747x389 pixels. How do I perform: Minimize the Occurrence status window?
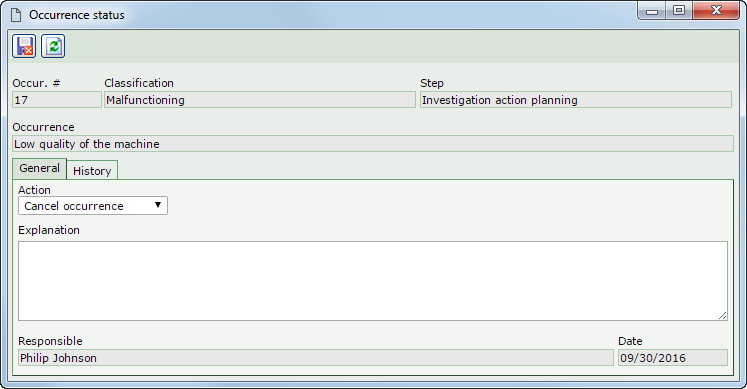pyautogui.click(x=652, y=10)
